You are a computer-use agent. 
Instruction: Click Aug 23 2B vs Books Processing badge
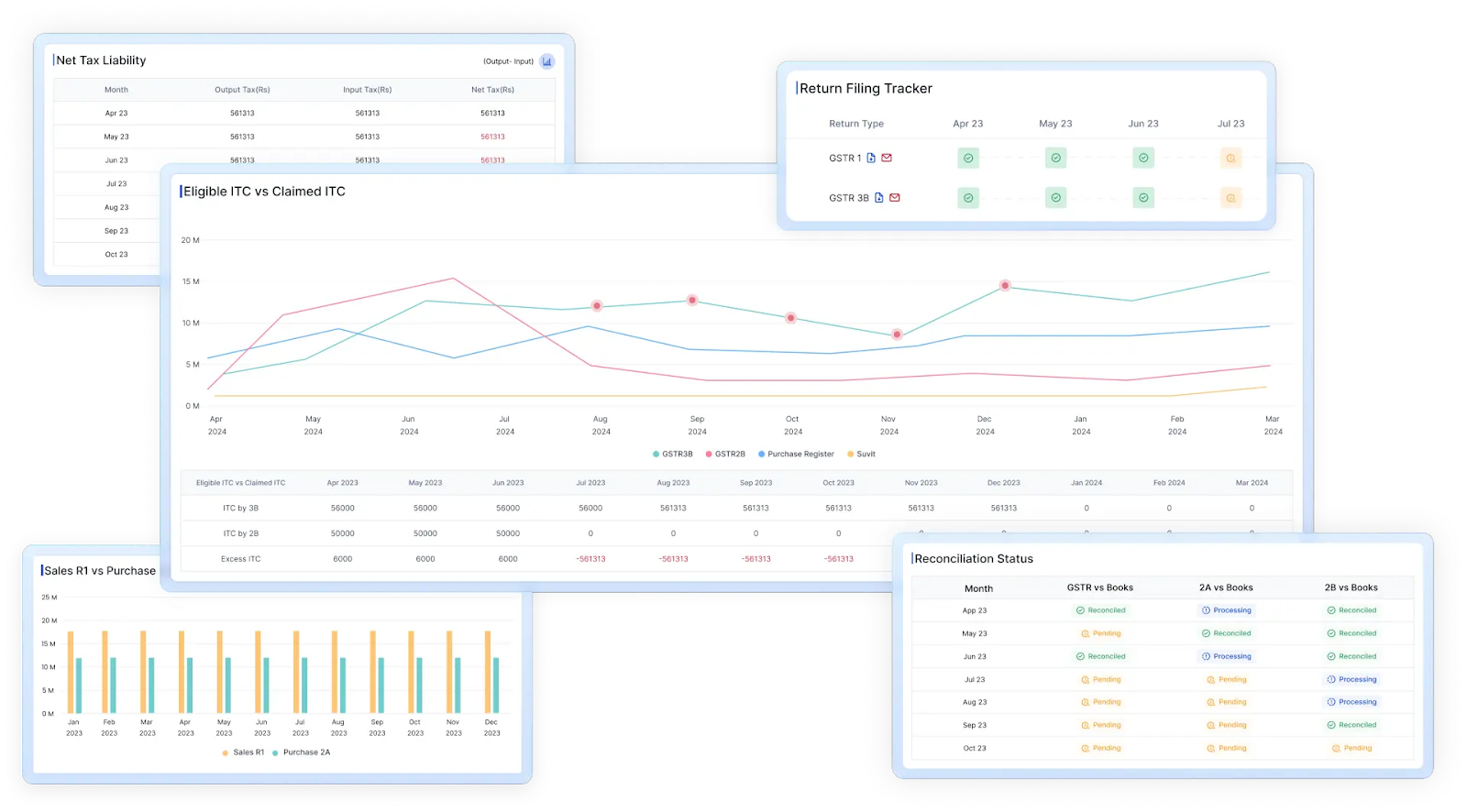[x=1351, y=702]
